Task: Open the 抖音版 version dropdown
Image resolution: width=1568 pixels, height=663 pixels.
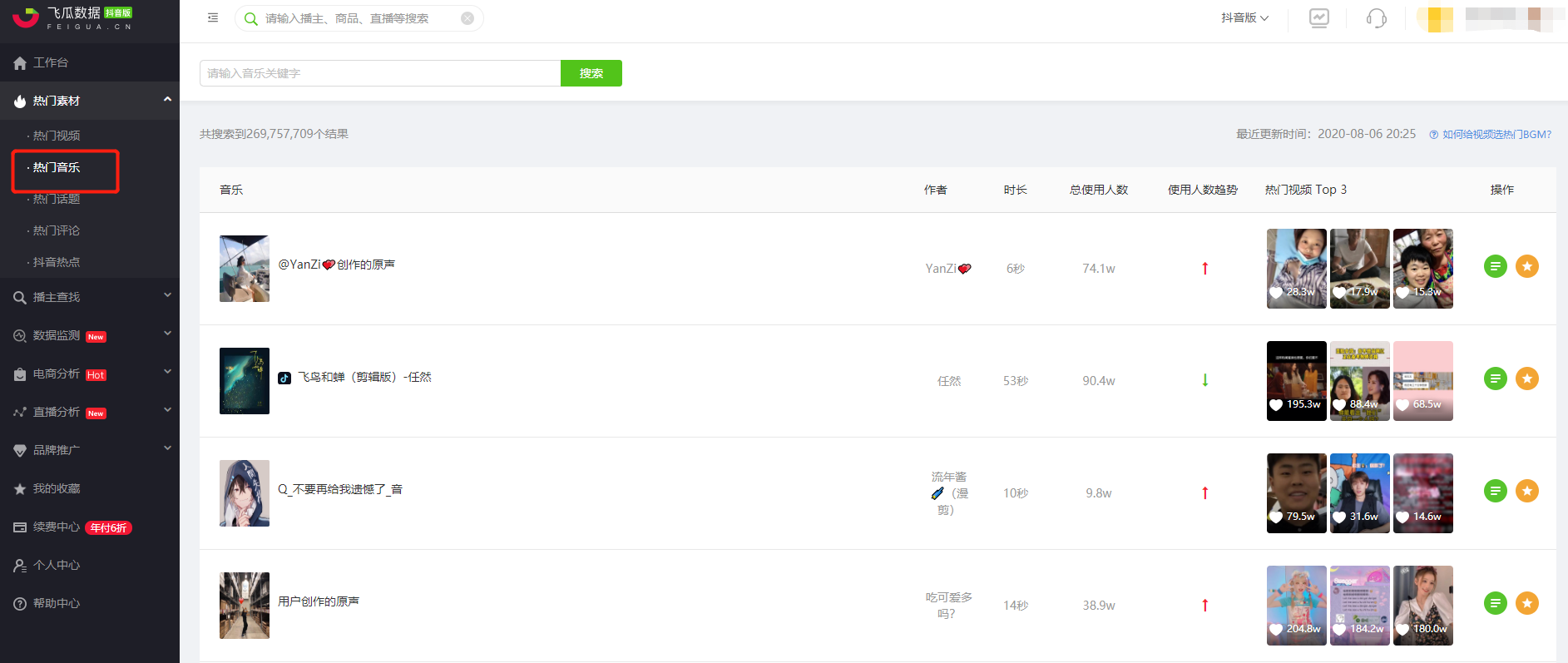Action: pos(1244,18)
